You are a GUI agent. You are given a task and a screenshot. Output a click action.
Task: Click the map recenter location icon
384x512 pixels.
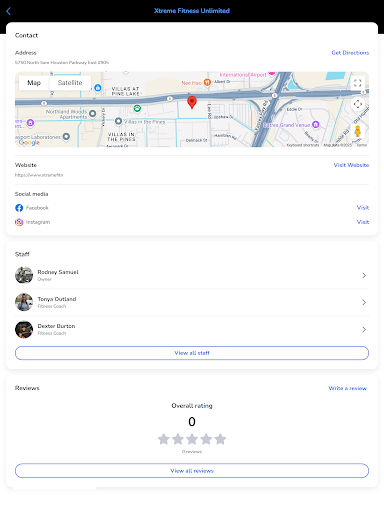tap(357, 104)
